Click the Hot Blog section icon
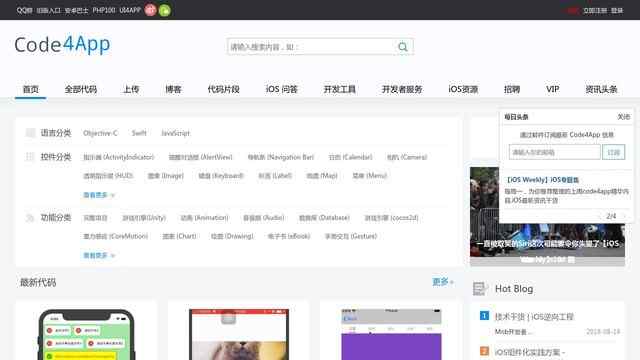Viewport: 640px width, 360px height. pyautogui.click(x=480, y=289)
